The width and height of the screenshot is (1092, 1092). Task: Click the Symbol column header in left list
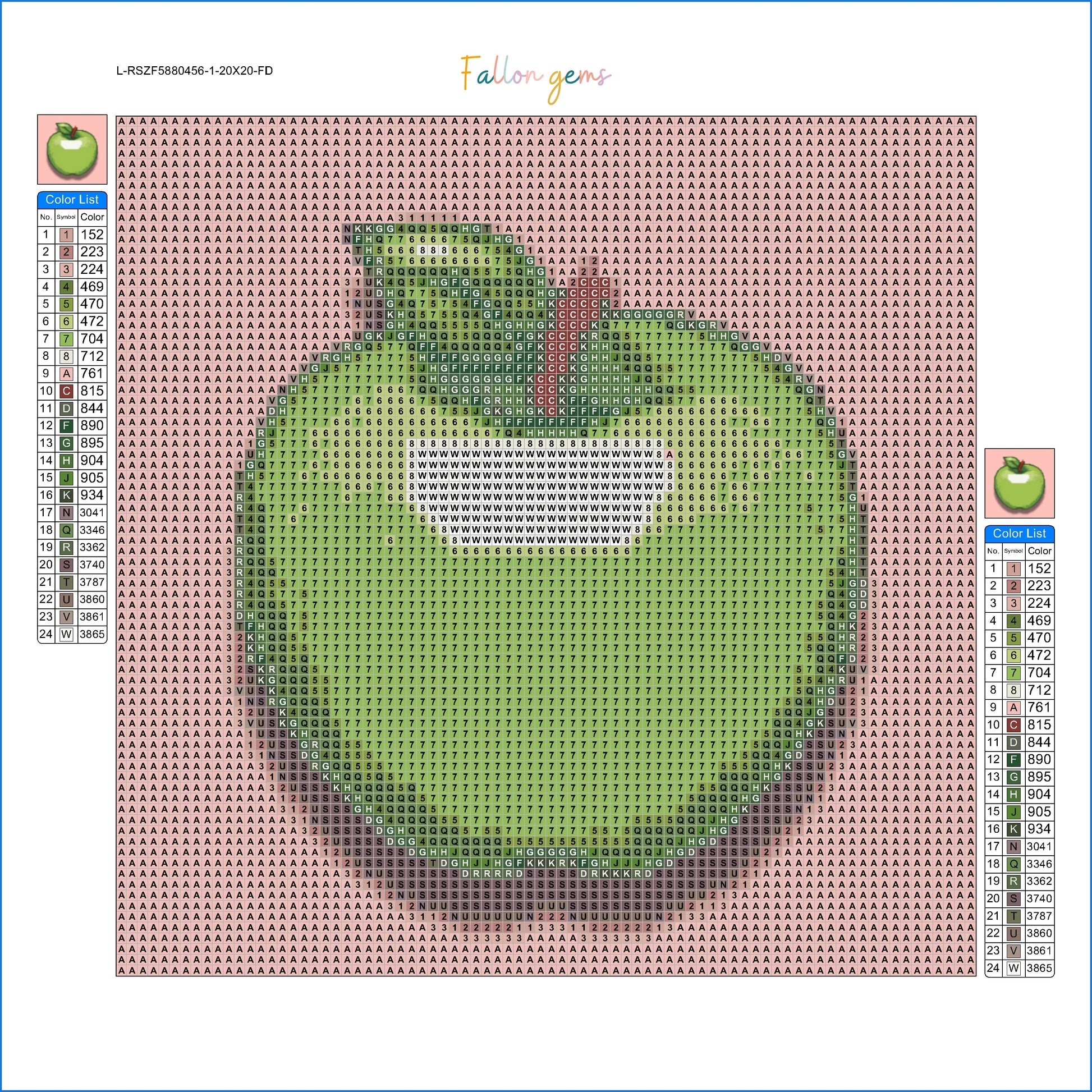coord(66,217)
